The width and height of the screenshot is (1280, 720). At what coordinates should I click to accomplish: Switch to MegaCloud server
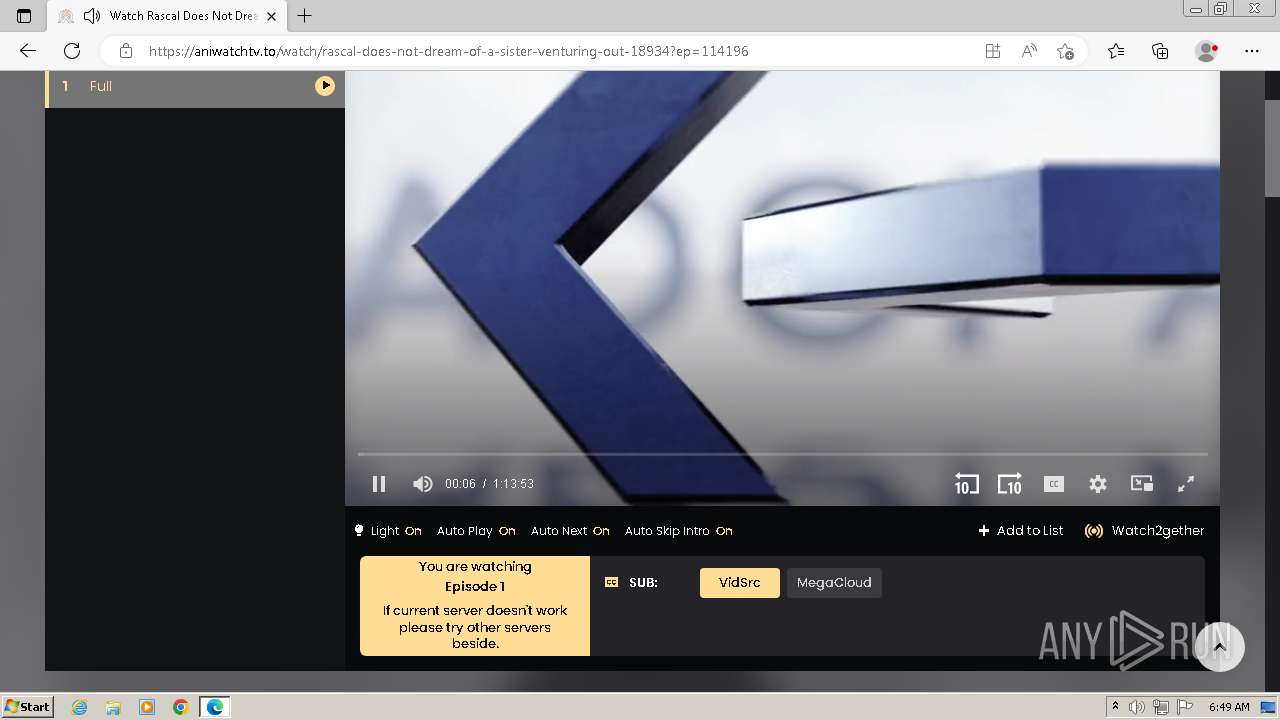tap(834, 583)
